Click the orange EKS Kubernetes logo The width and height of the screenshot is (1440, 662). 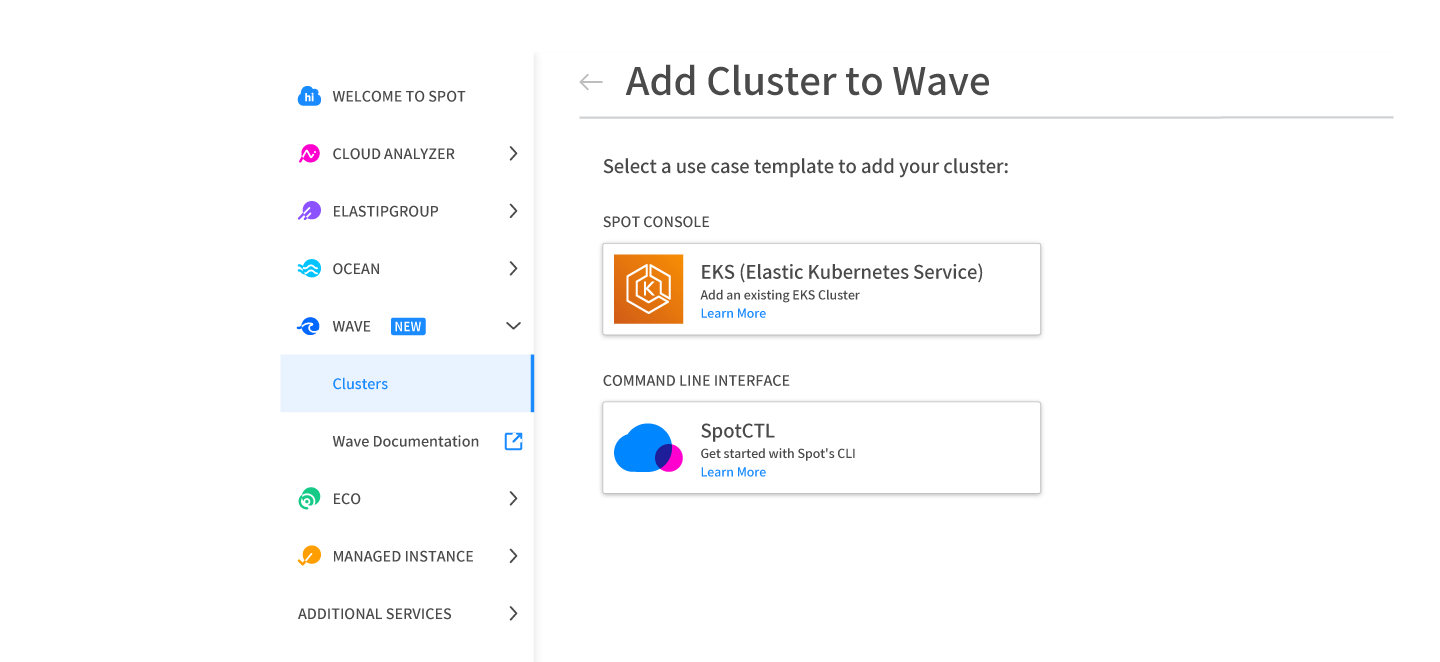(648, 289)
